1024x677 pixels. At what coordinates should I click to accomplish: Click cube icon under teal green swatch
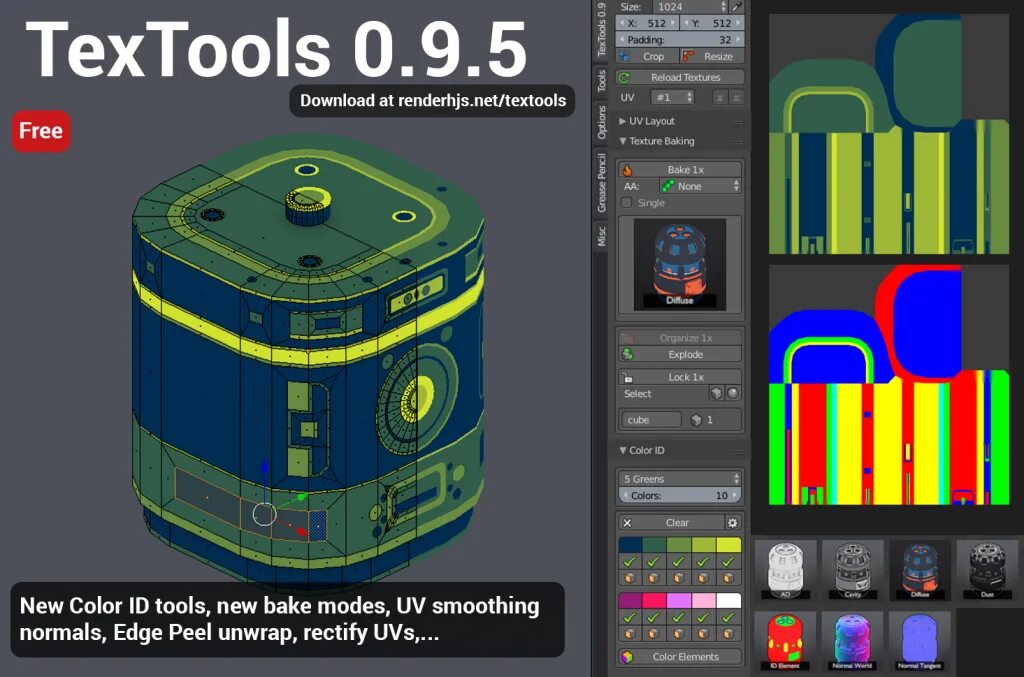click(x=654, y=578)
